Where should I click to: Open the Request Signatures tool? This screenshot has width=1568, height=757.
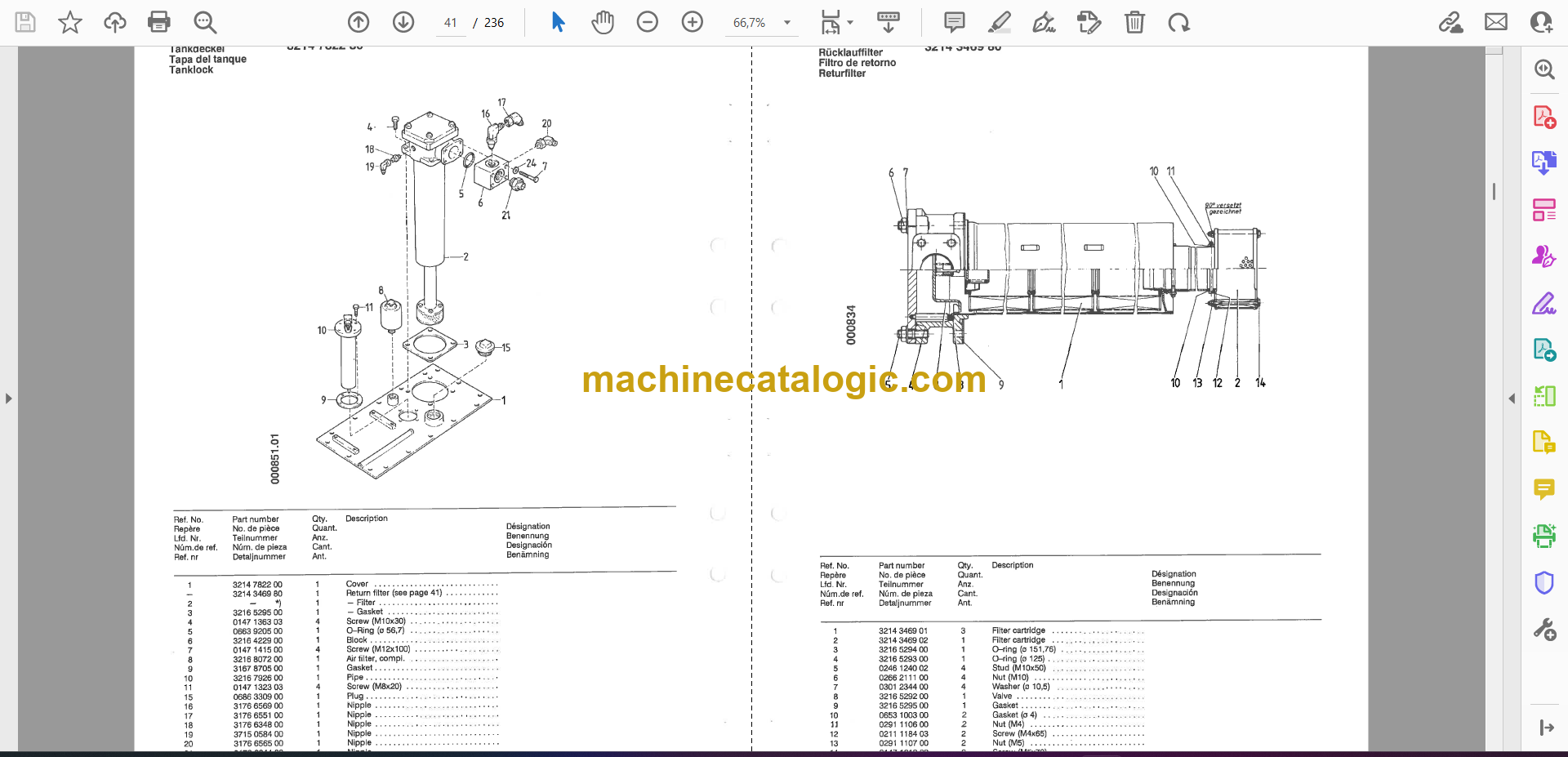(x=1544, y=256)
